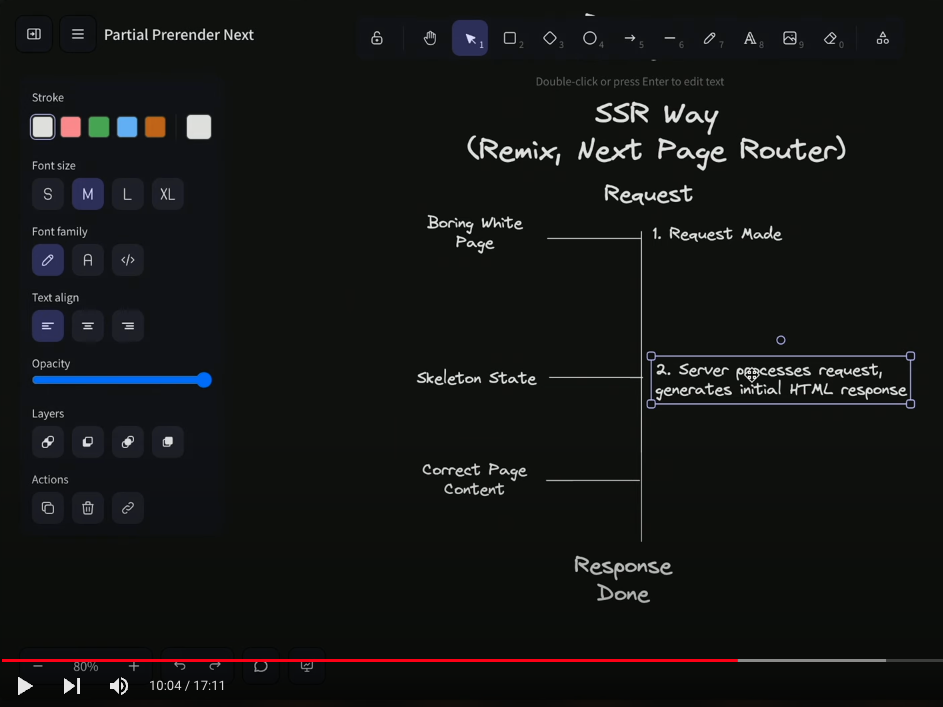The height and width of the screenshot is (707, 943).
Task: Open the custom stroke color picker
Action: 199,127
